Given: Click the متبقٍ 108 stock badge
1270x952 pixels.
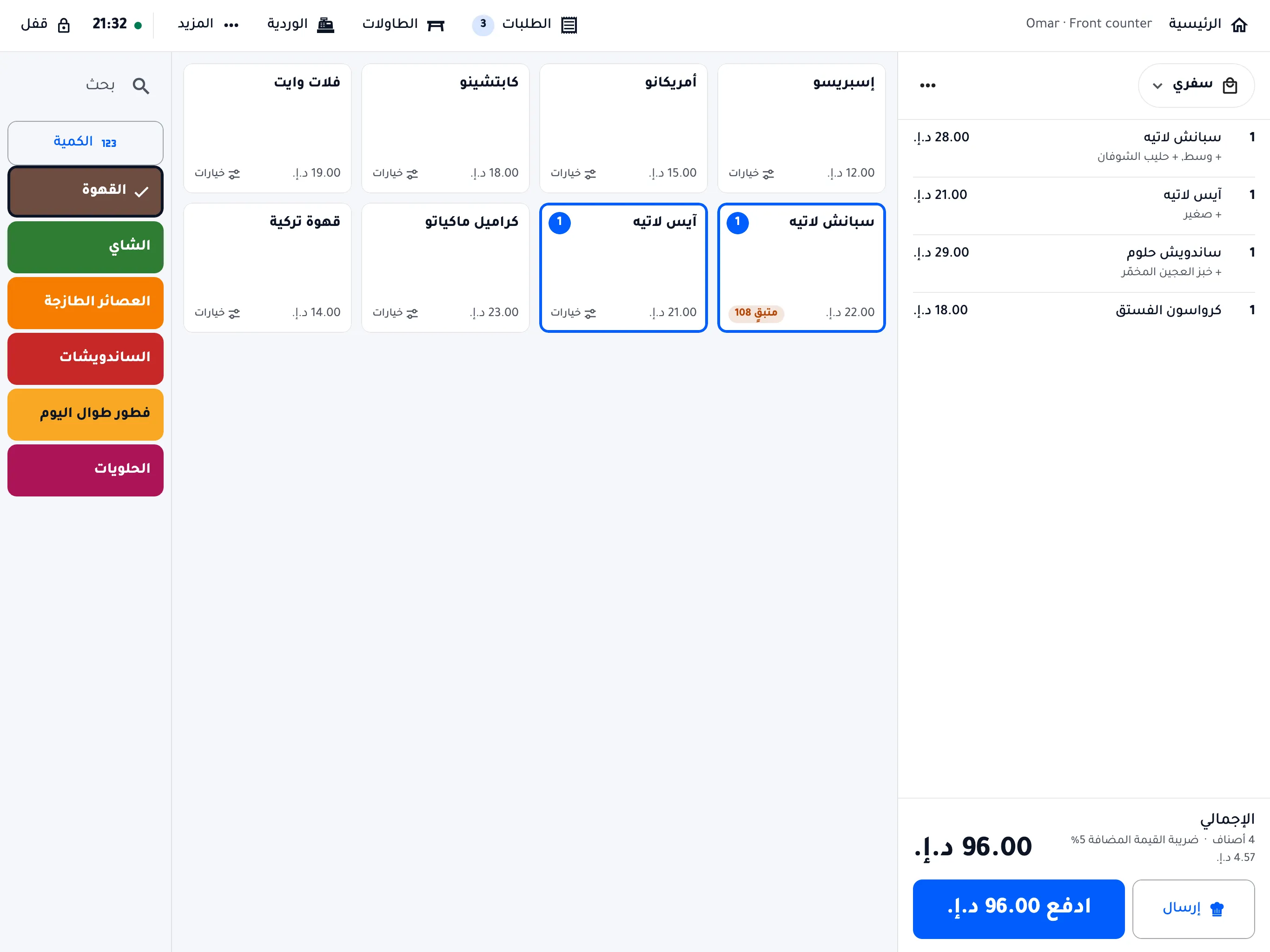Looking at the screenshot, I should (755, 313).
